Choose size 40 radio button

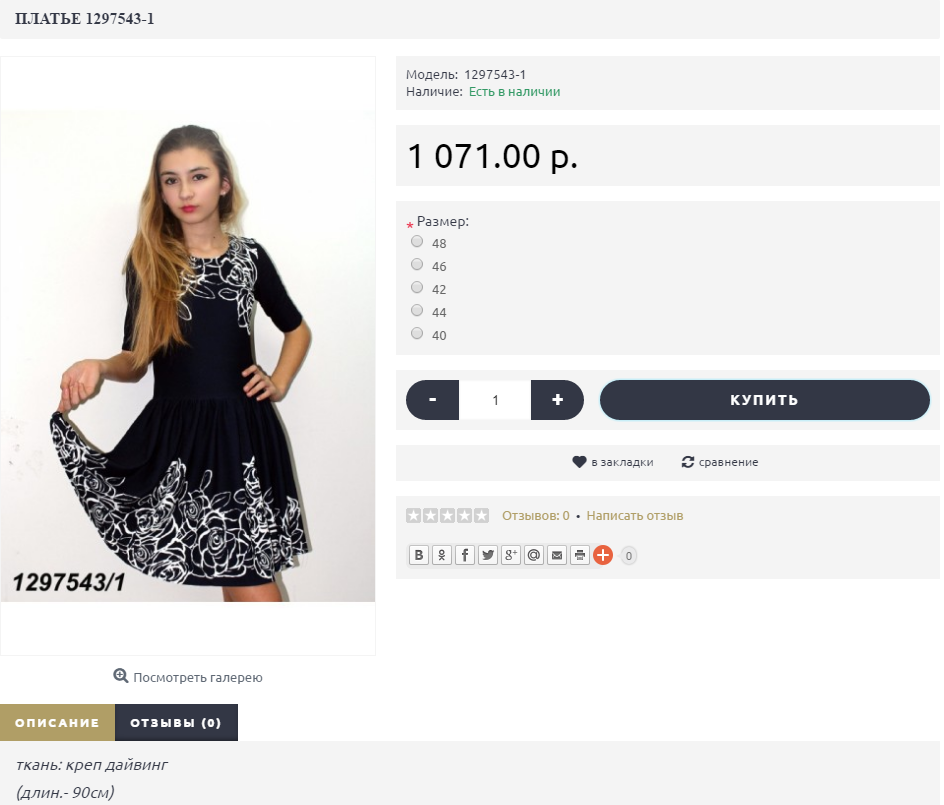click(x=417, y=333)
